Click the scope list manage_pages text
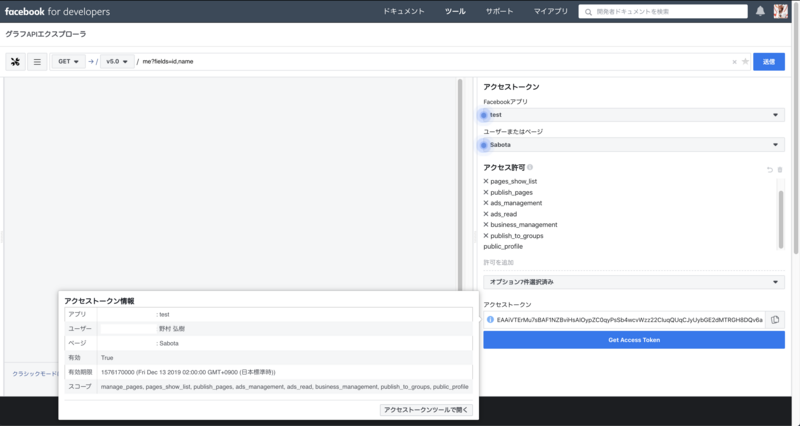 click(285, 387)
